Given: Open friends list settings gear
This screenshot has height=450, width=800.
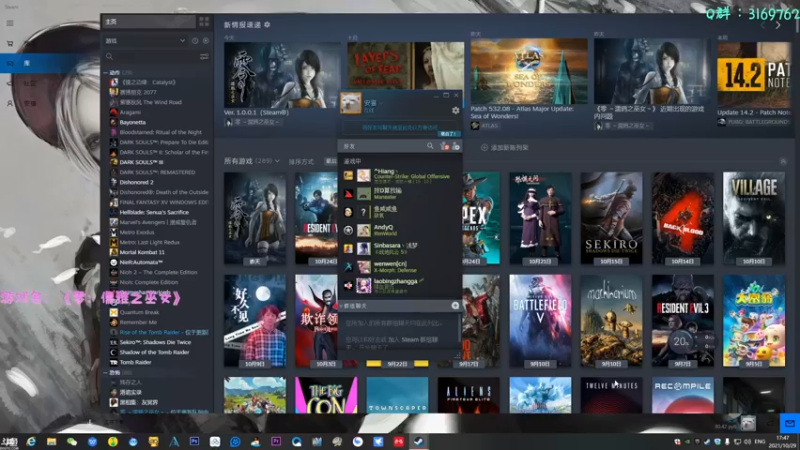Looking at the screenshot, I should point(456,110).
